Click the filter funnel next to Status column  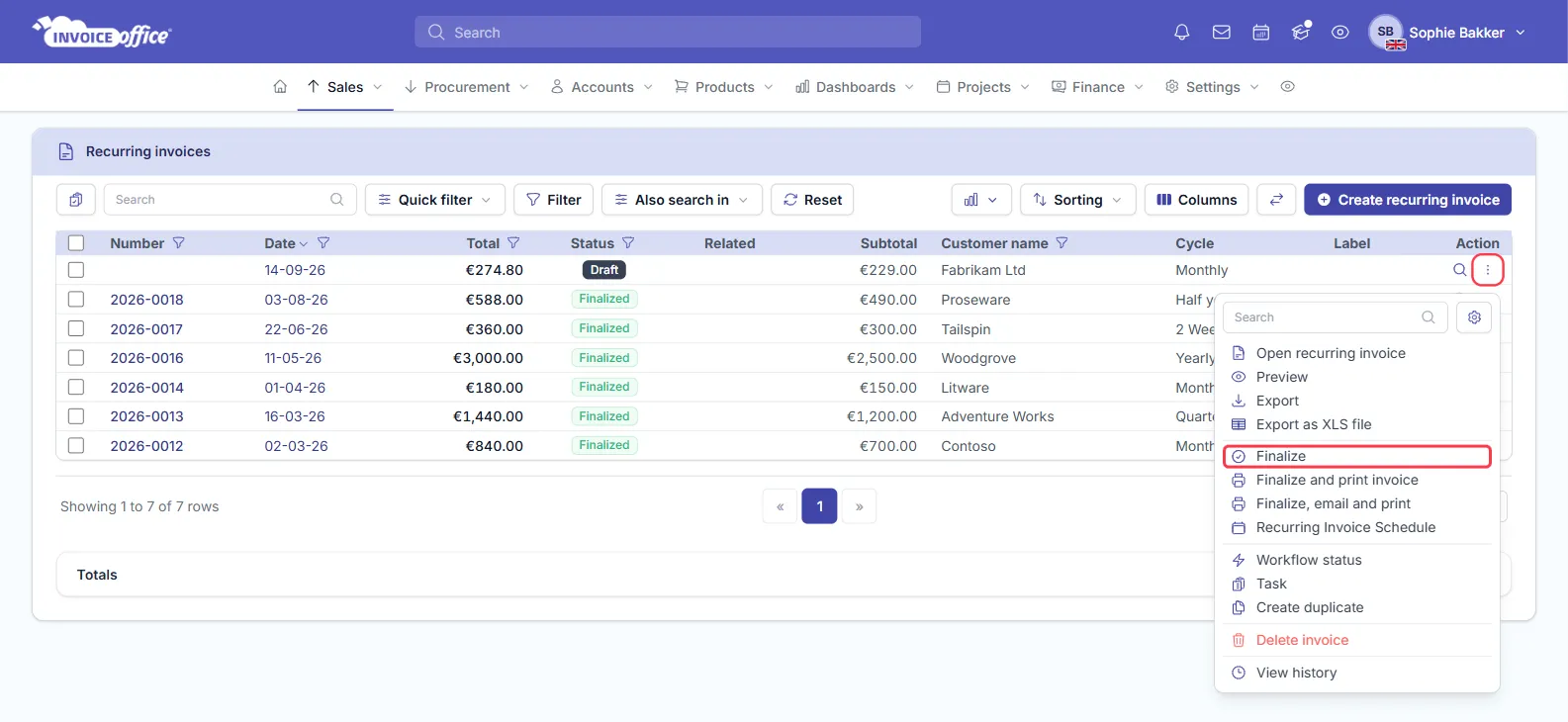tap(628, 243)
